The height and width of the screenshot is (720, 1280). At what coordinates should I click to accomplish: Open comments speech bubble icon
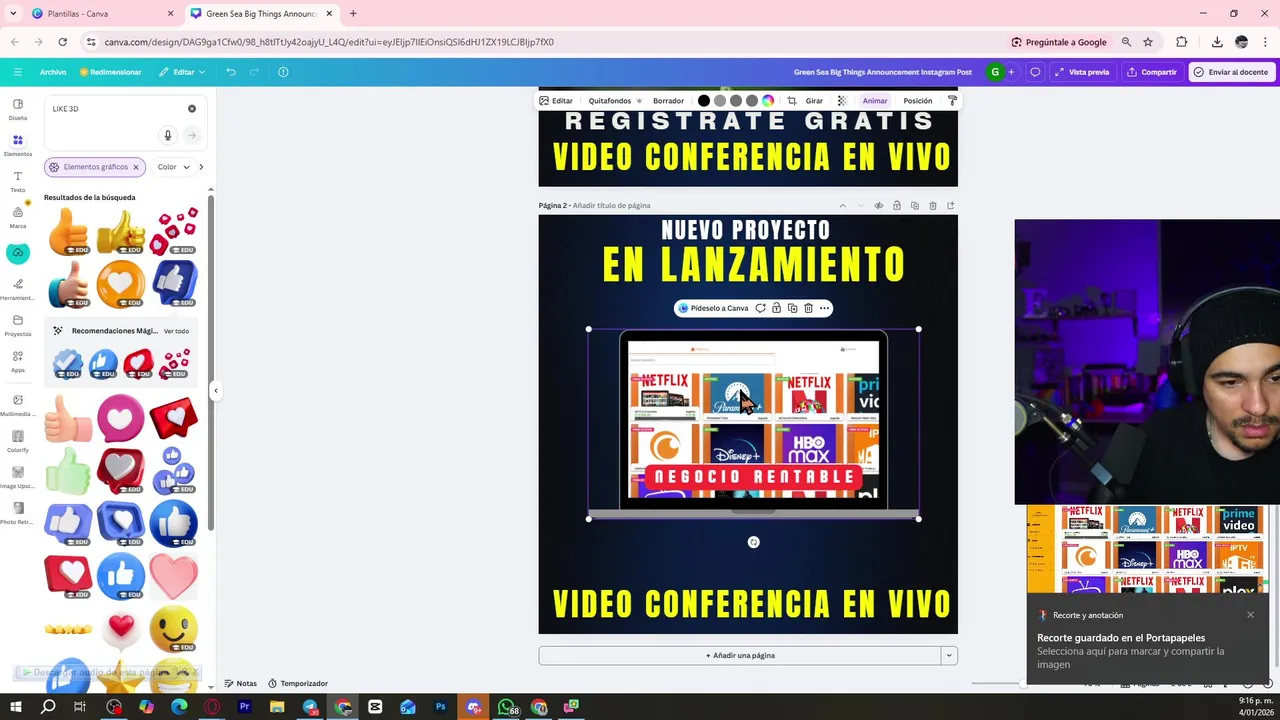click(x=1035, y=72)
